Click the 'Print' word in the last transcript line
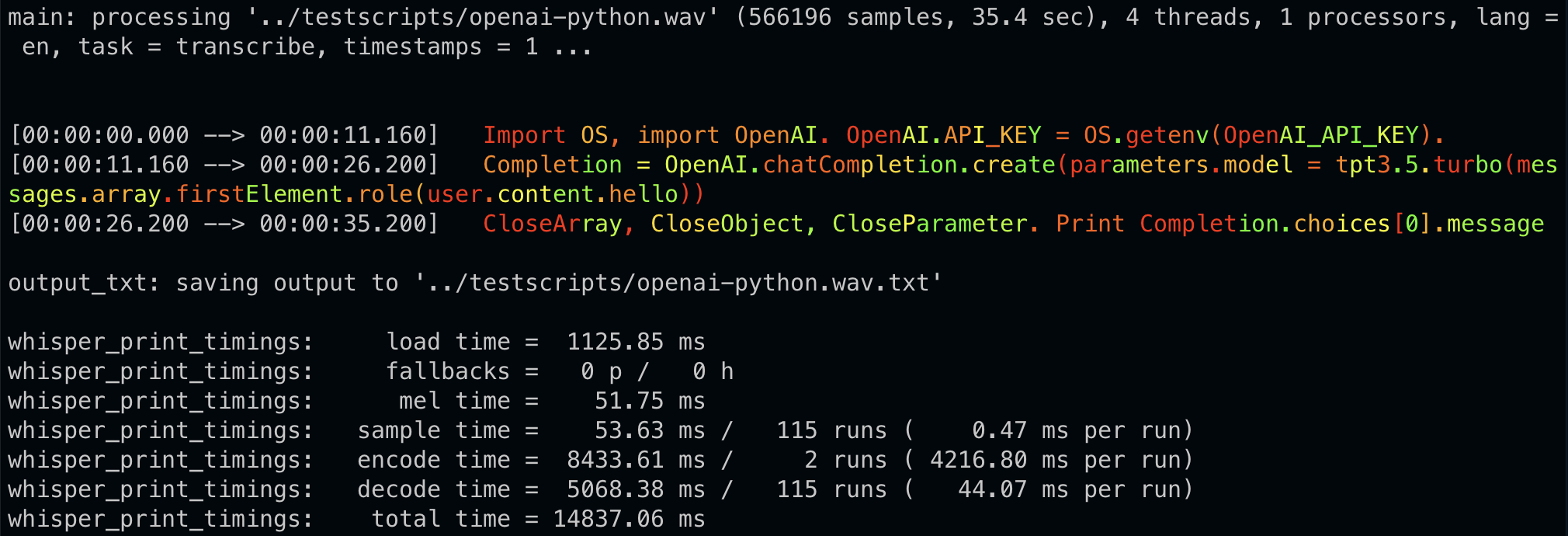The image size is (1568, 536). pos(1091,224)
